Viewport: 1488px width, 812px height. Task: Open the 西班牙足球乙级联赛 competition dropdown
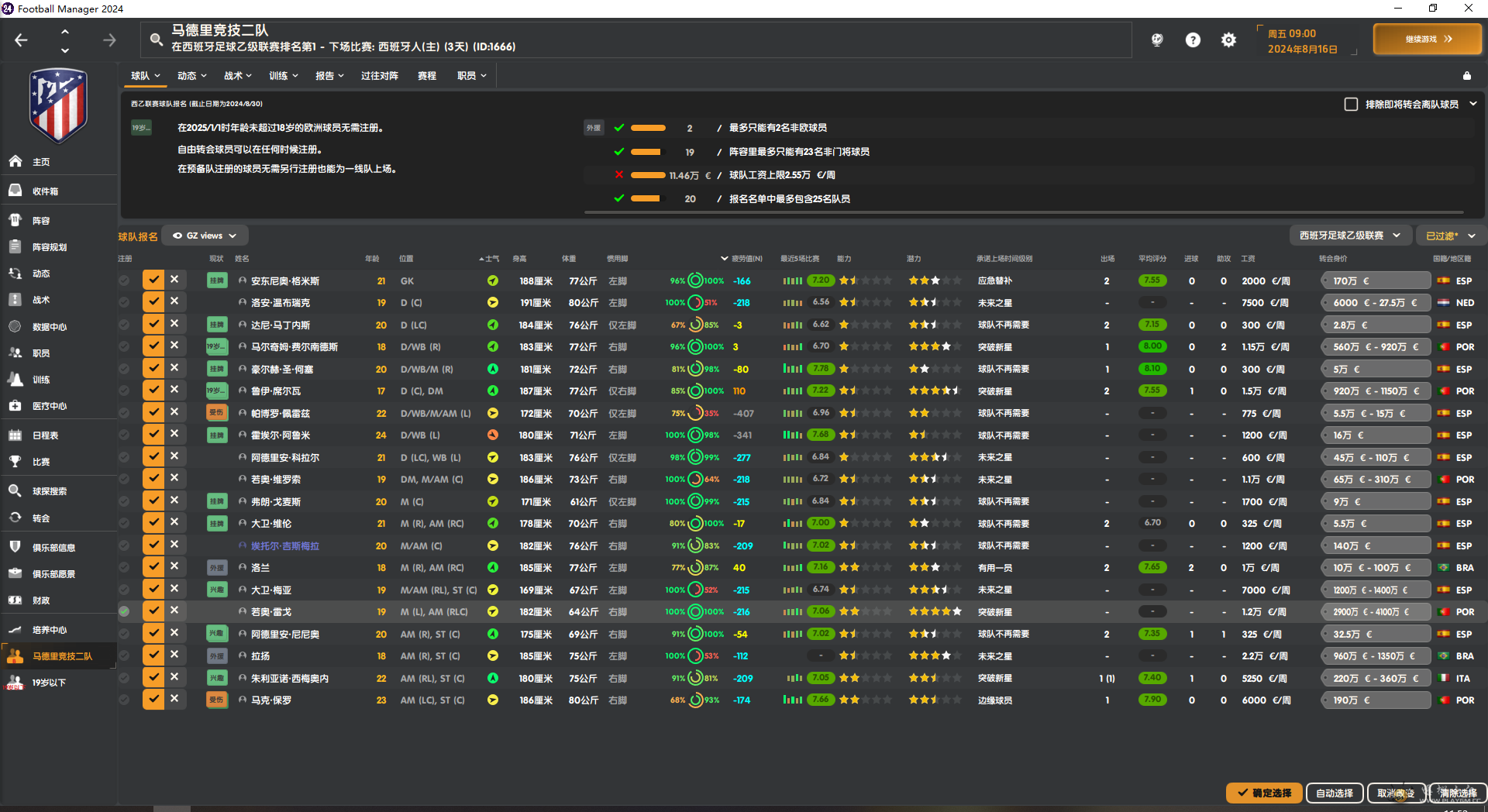1351,236
